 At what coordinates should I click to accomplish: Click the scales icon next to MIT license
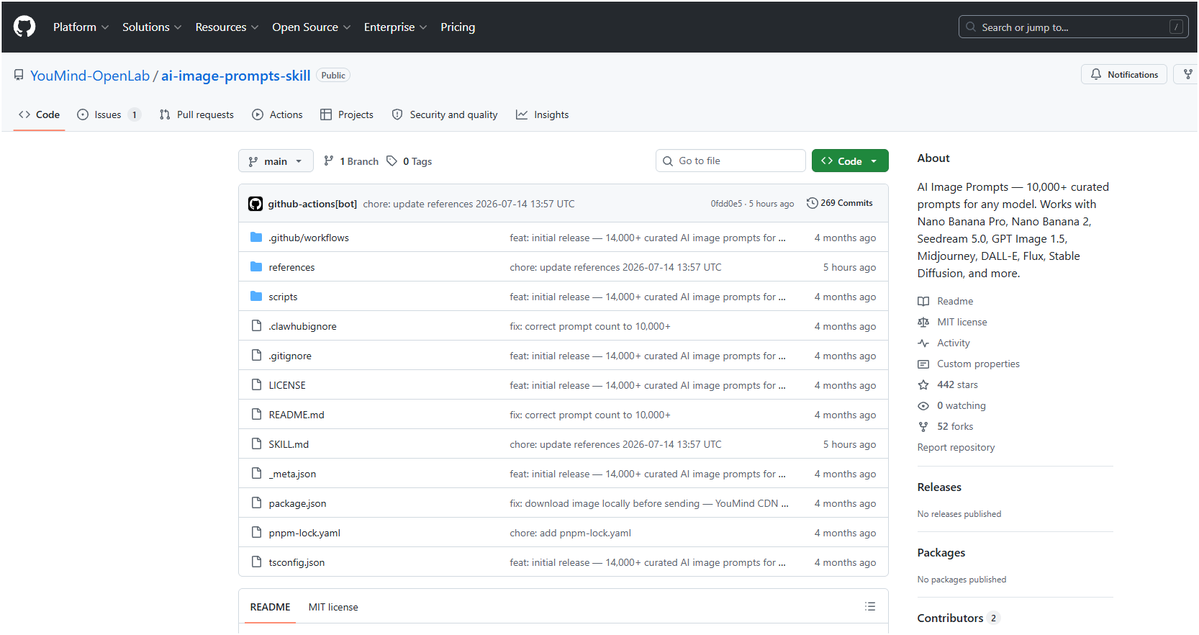click(x=923, y=322)
